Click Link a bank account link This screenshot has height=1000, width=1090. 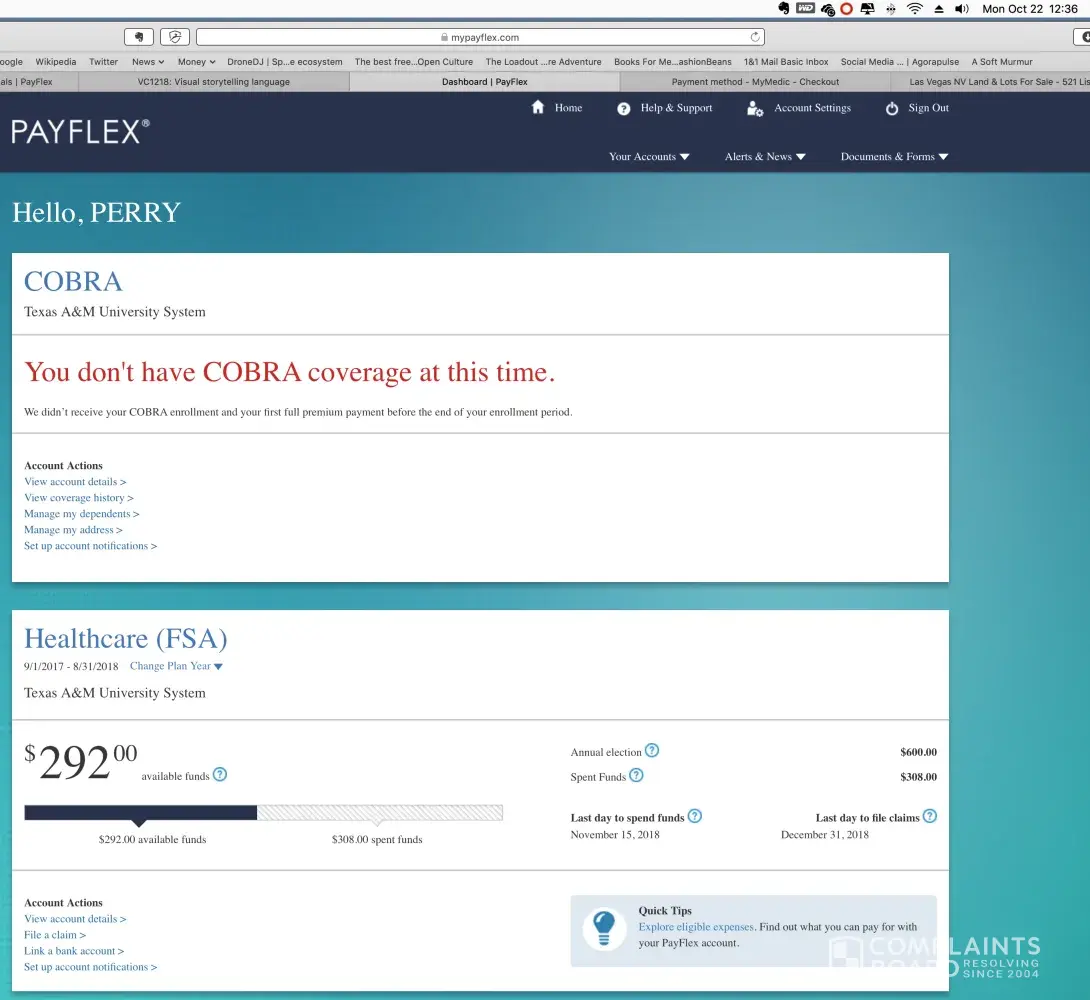[74, 951]
